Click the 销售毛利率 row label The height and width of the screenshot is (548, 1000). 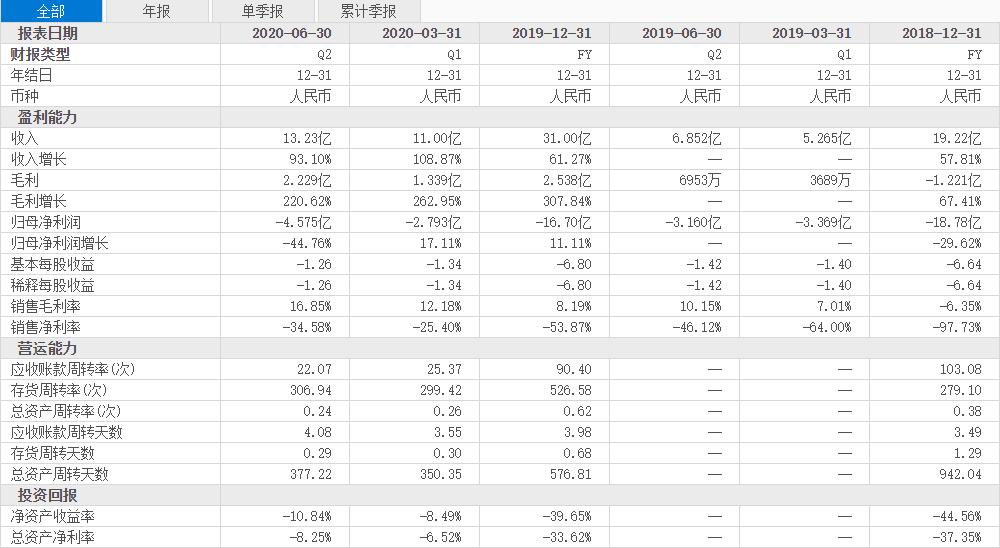[45, 306]
